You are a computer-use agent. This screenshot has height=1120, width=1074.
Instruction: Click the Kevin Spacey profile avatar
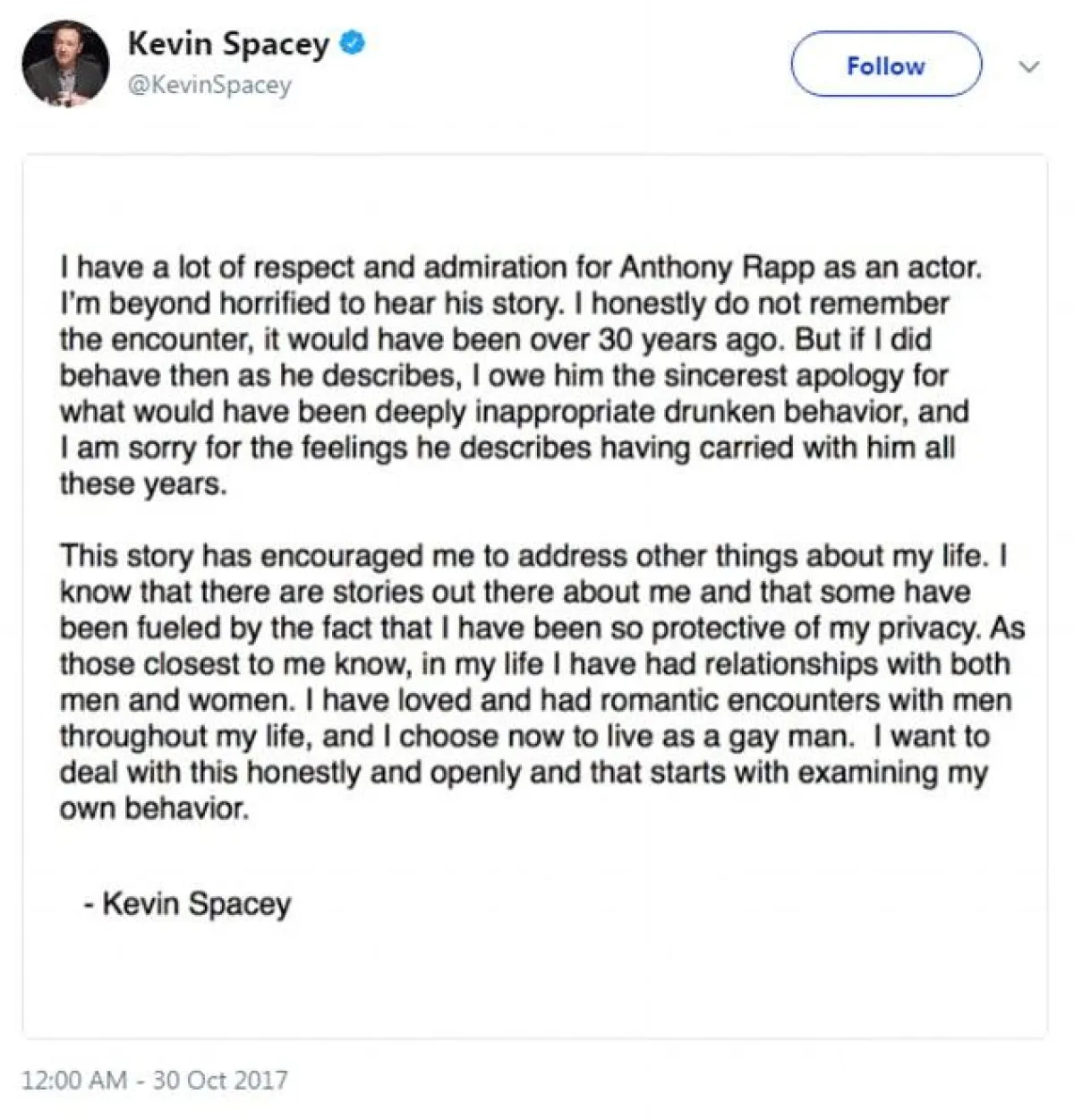[x=65, y=65]
